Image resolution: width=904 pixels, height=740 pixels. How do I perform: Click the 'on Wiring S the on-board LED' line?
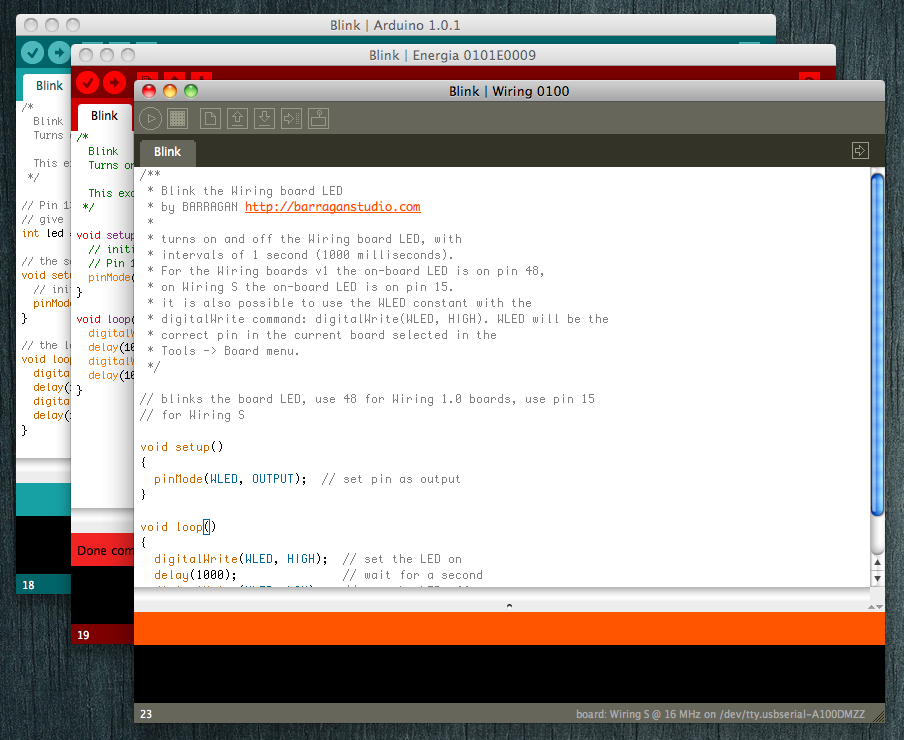click(x=300, y=287)
